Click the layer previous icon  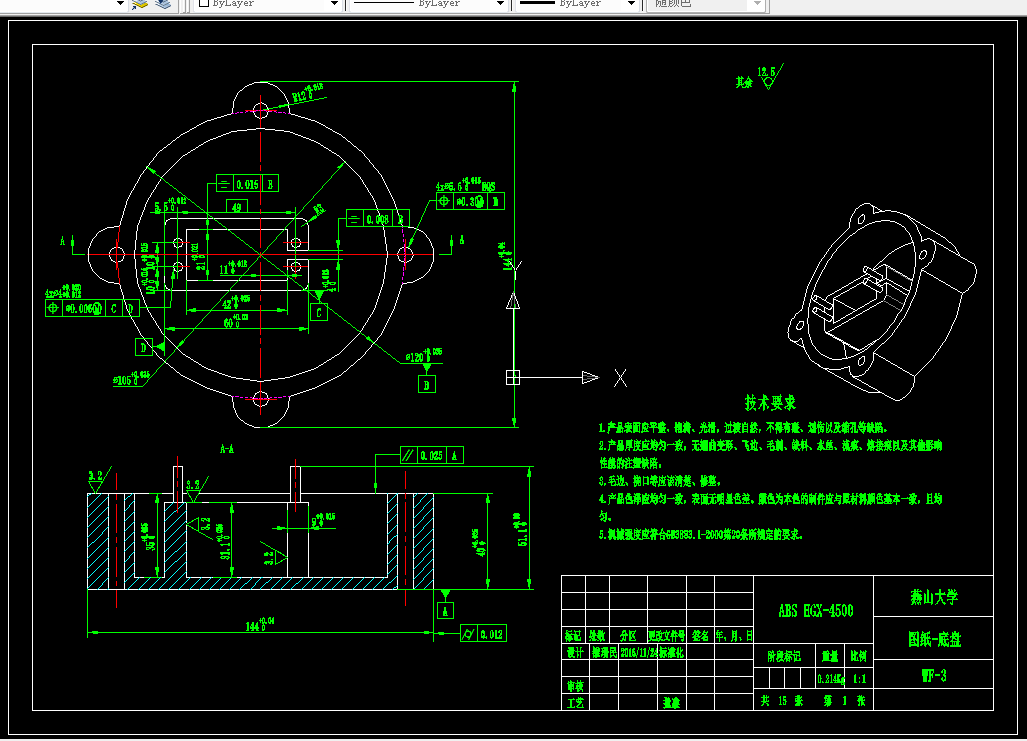[x=162, y=4]
